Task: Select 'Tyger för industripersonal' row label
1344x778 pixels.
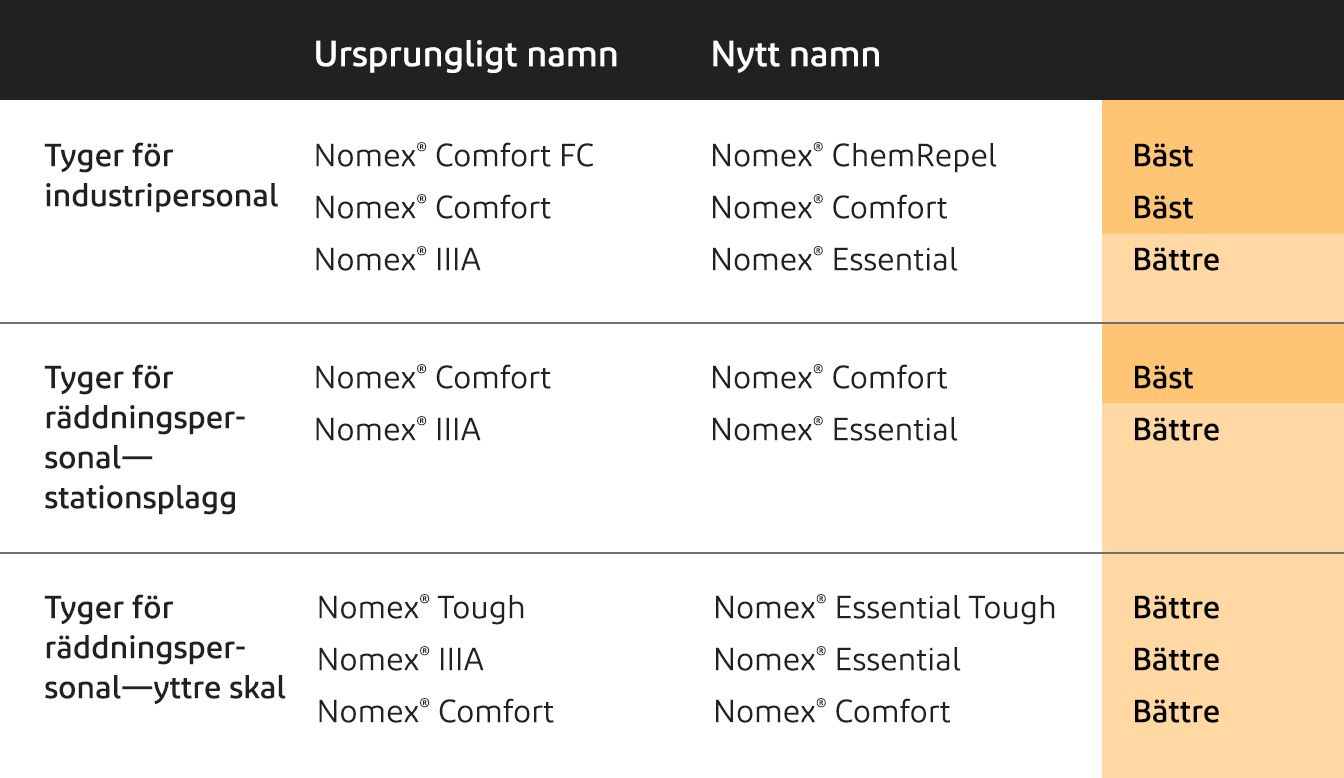Action: tap(161, 176)
